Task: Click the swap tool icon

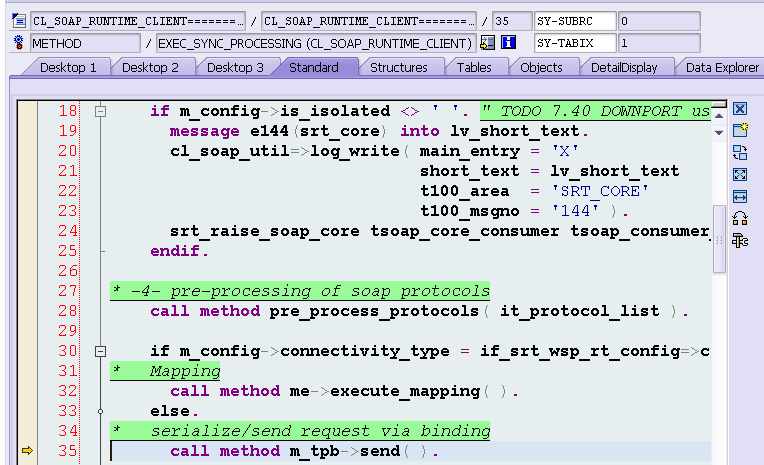Action: (x=740, y=153)
